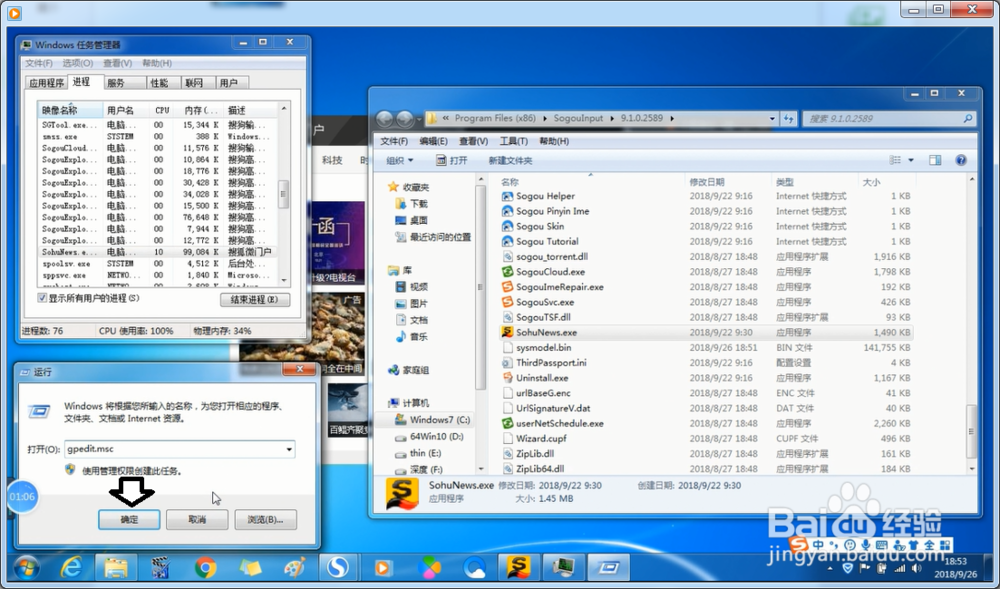Select 音乐 library in navigation pane
Viewport: 1000px width, 589px height.
tap(411, 337)
